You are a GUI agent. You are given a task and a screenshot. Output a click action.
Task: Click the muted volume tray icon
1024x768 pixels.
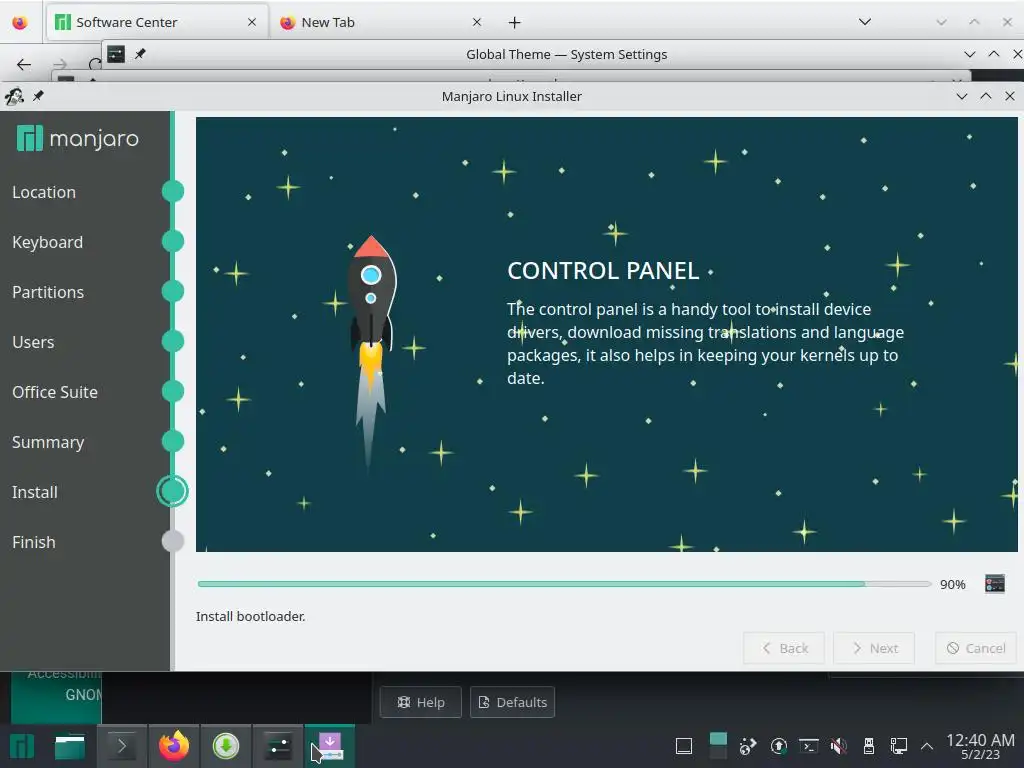[x=839, y=746]
